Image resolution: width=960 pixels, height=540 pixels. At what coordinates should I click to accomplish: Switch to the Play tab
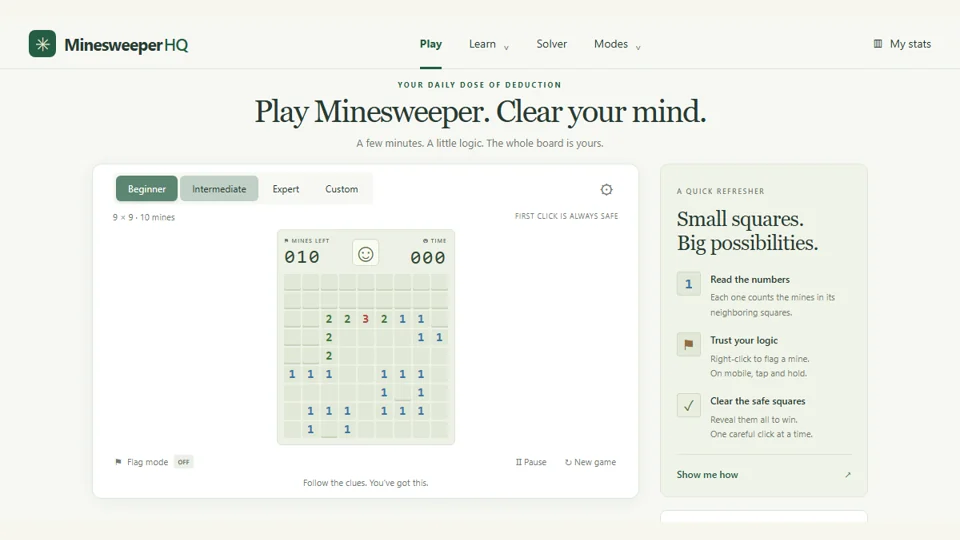coord(430,44)
